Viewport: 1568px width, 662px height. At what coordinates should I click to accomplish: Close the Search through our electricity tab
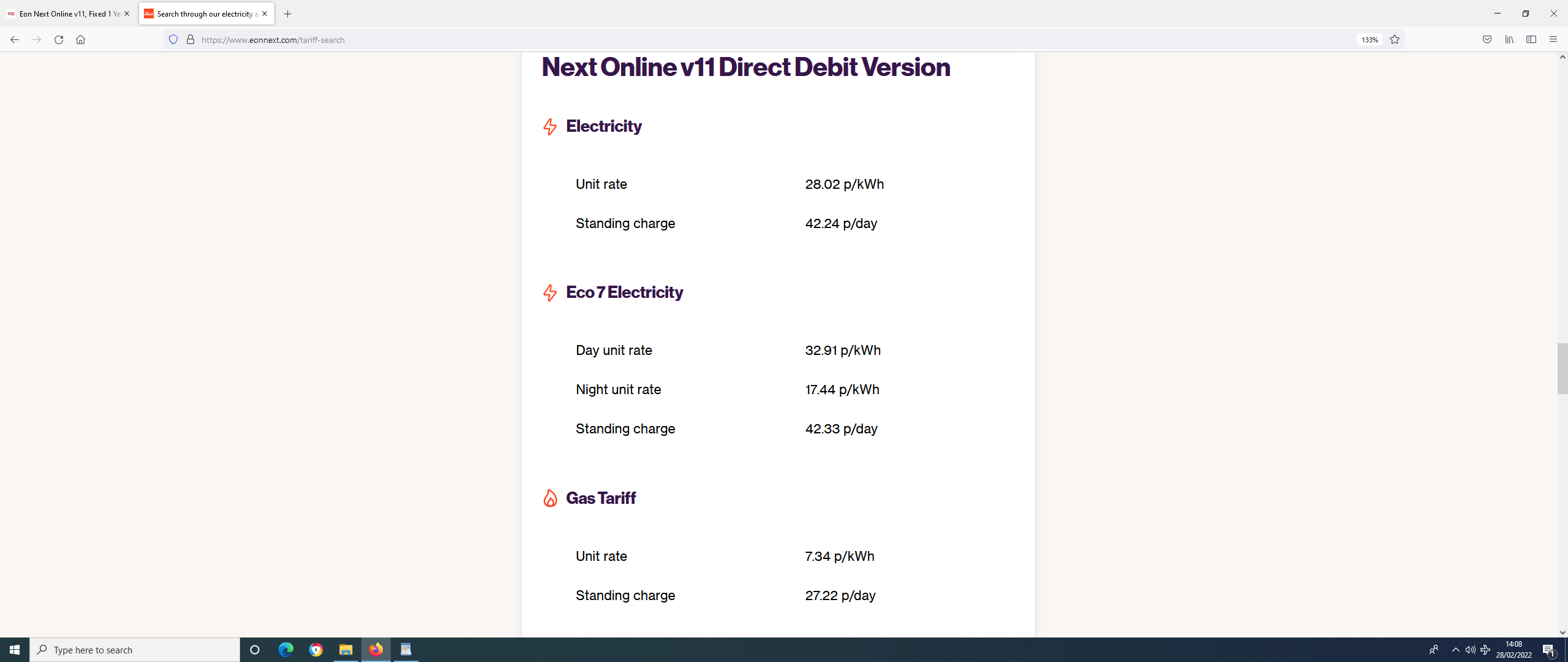pyautogui.click(x=265, y=13)
